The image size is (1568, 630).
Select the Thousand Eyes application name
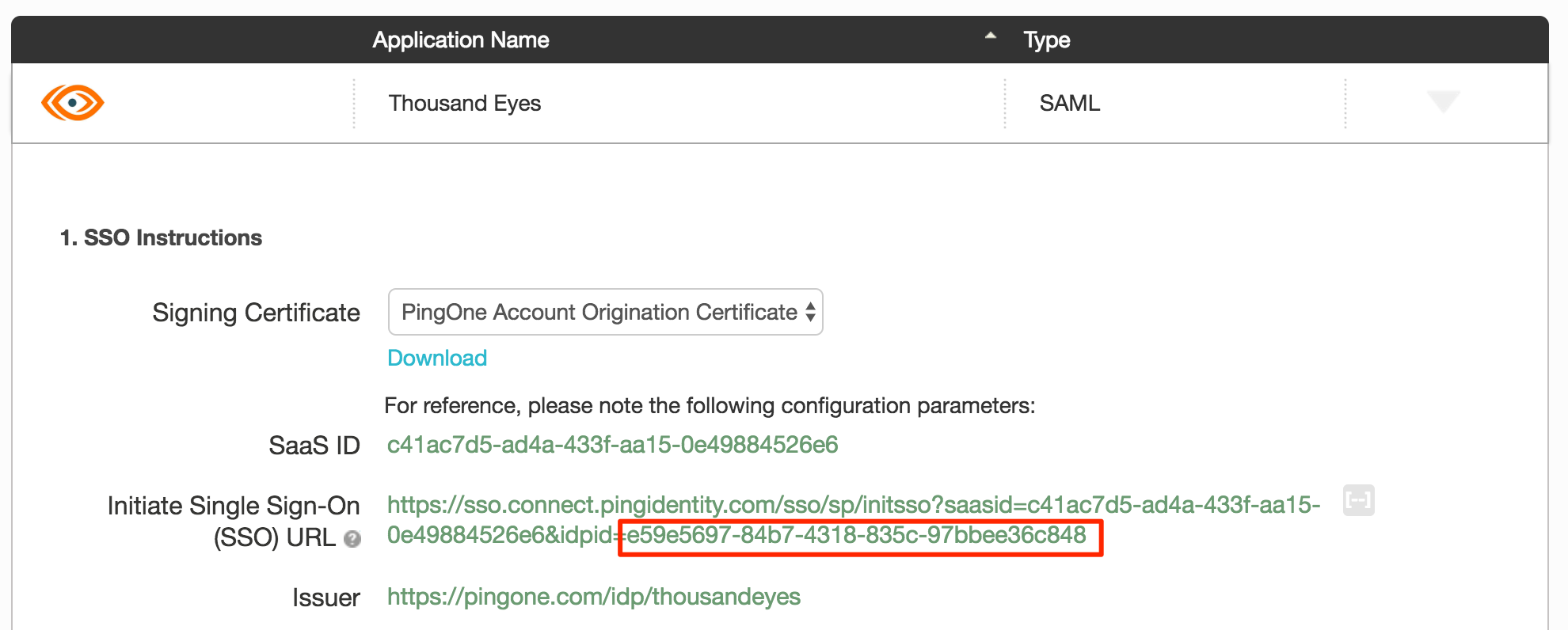coord(465,103)
